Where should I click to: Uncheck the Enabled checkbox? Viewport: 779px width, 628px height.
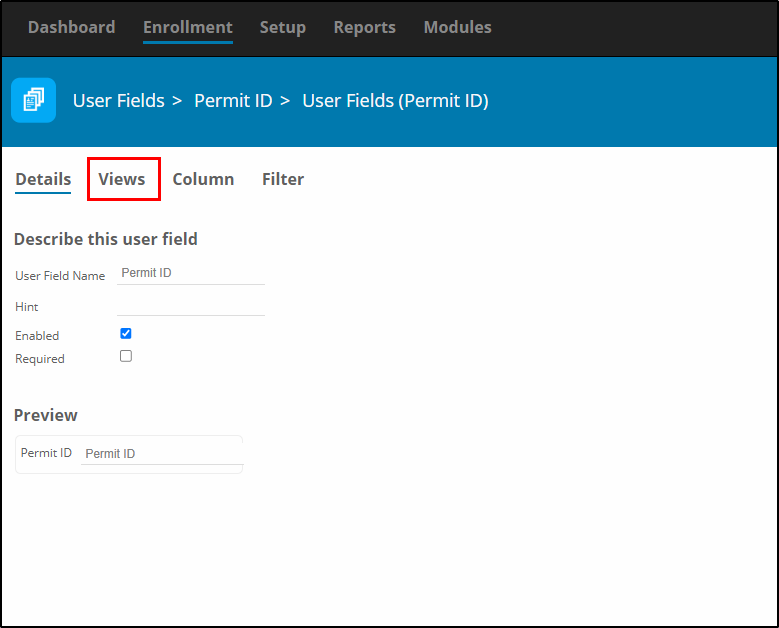(x=126, y=333)
